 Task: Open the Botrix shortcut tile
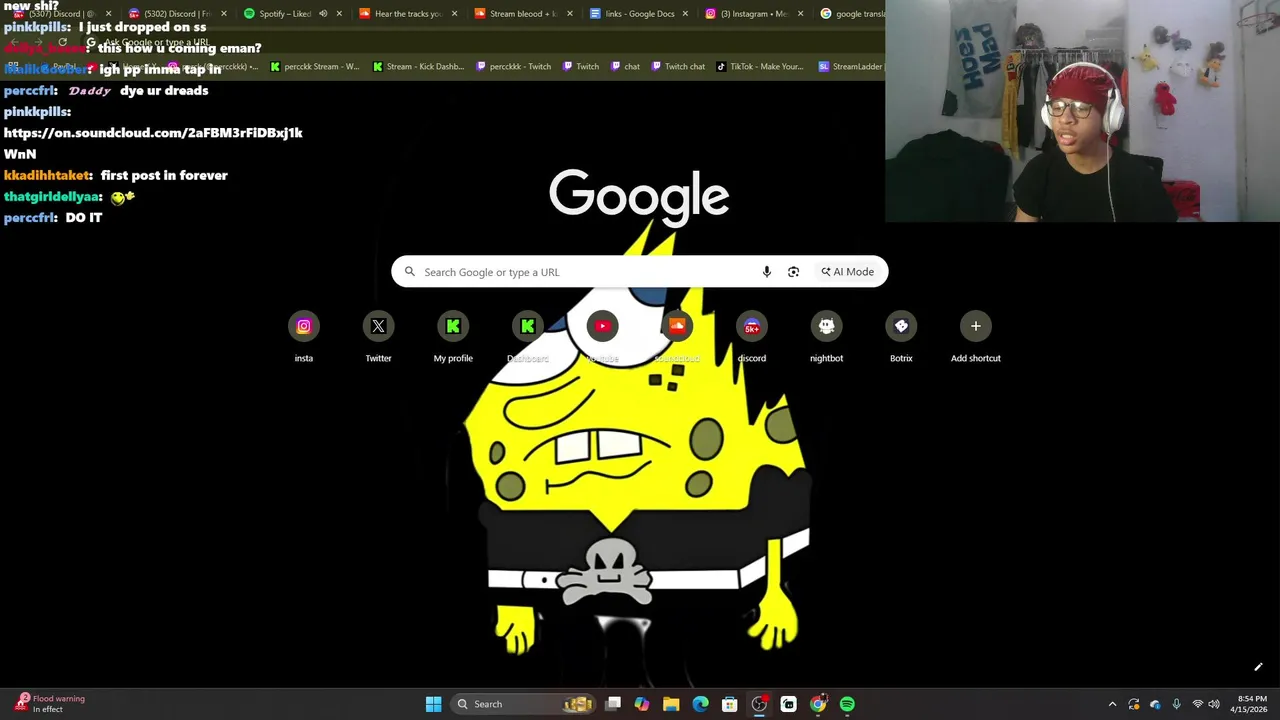901,337
